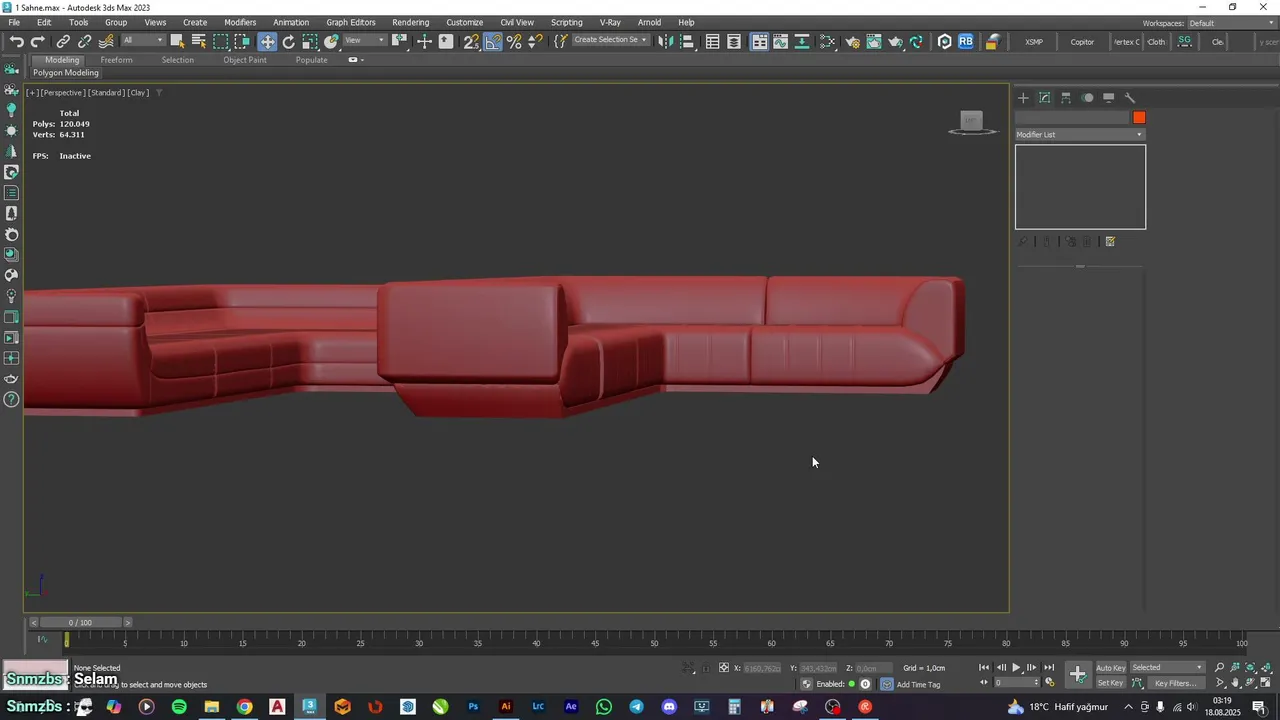Image resolution: width=1280 pixels, height=720 pixels.
Task: Toggle Percent Snap on the toolbar
Action: [x=514, y=41]
